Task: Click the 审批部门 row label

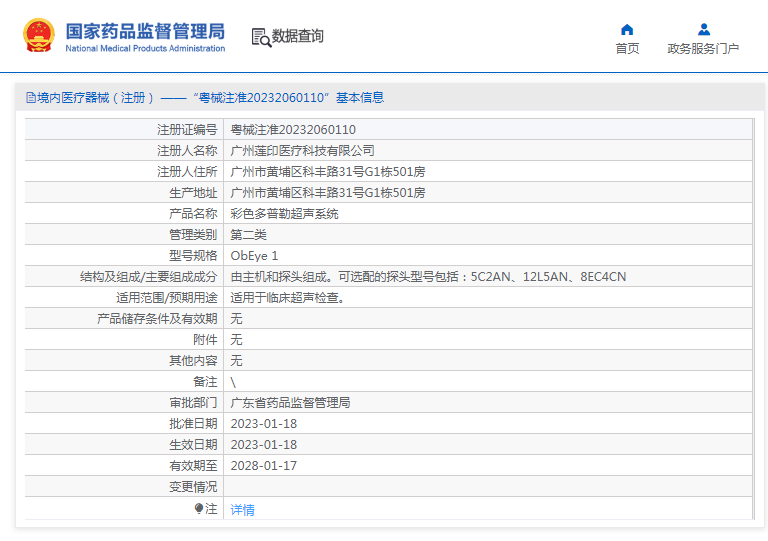Action: click(x=193, y=403)
